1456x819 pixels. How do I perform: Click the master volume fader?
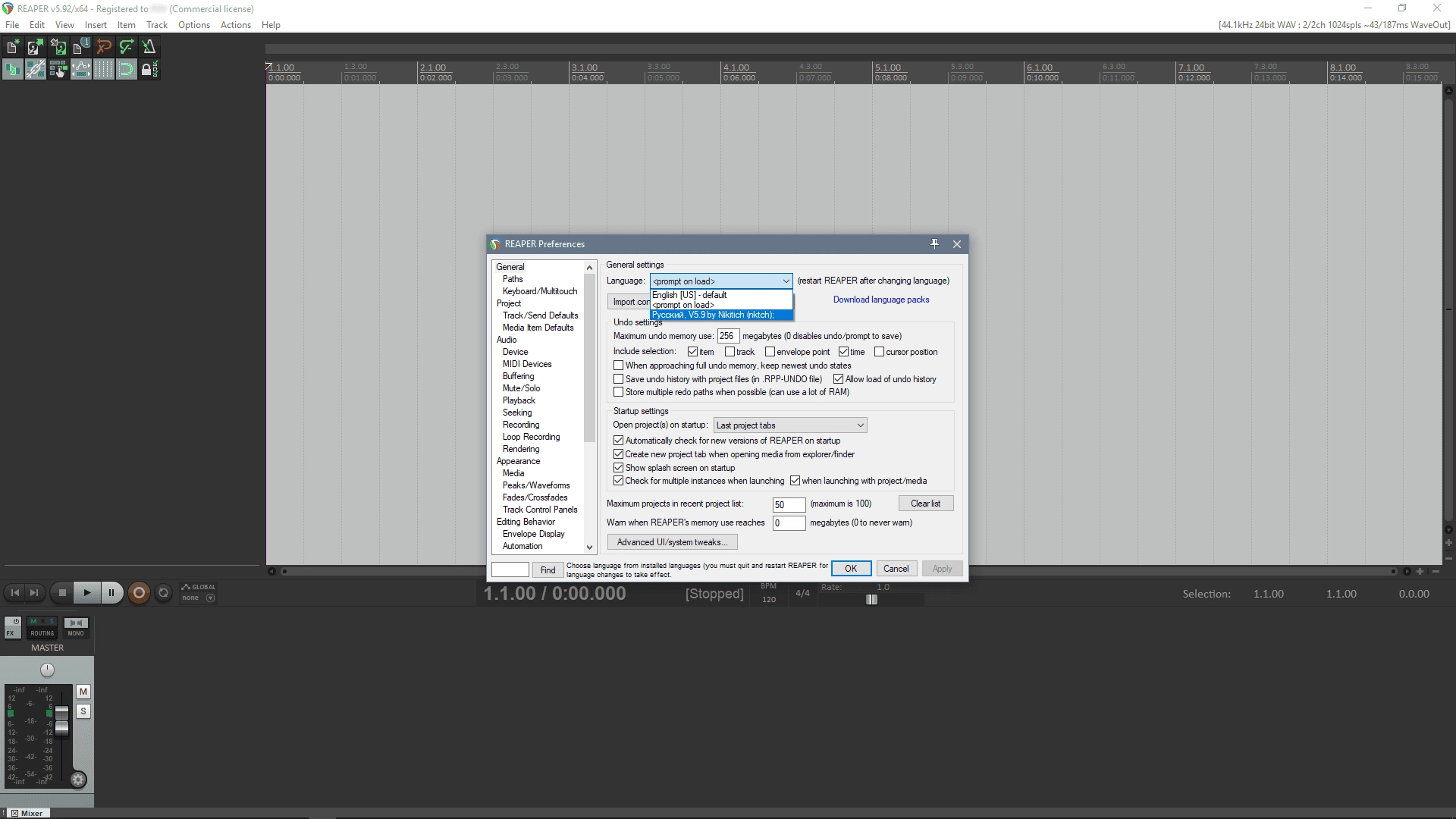pos(61,720)
